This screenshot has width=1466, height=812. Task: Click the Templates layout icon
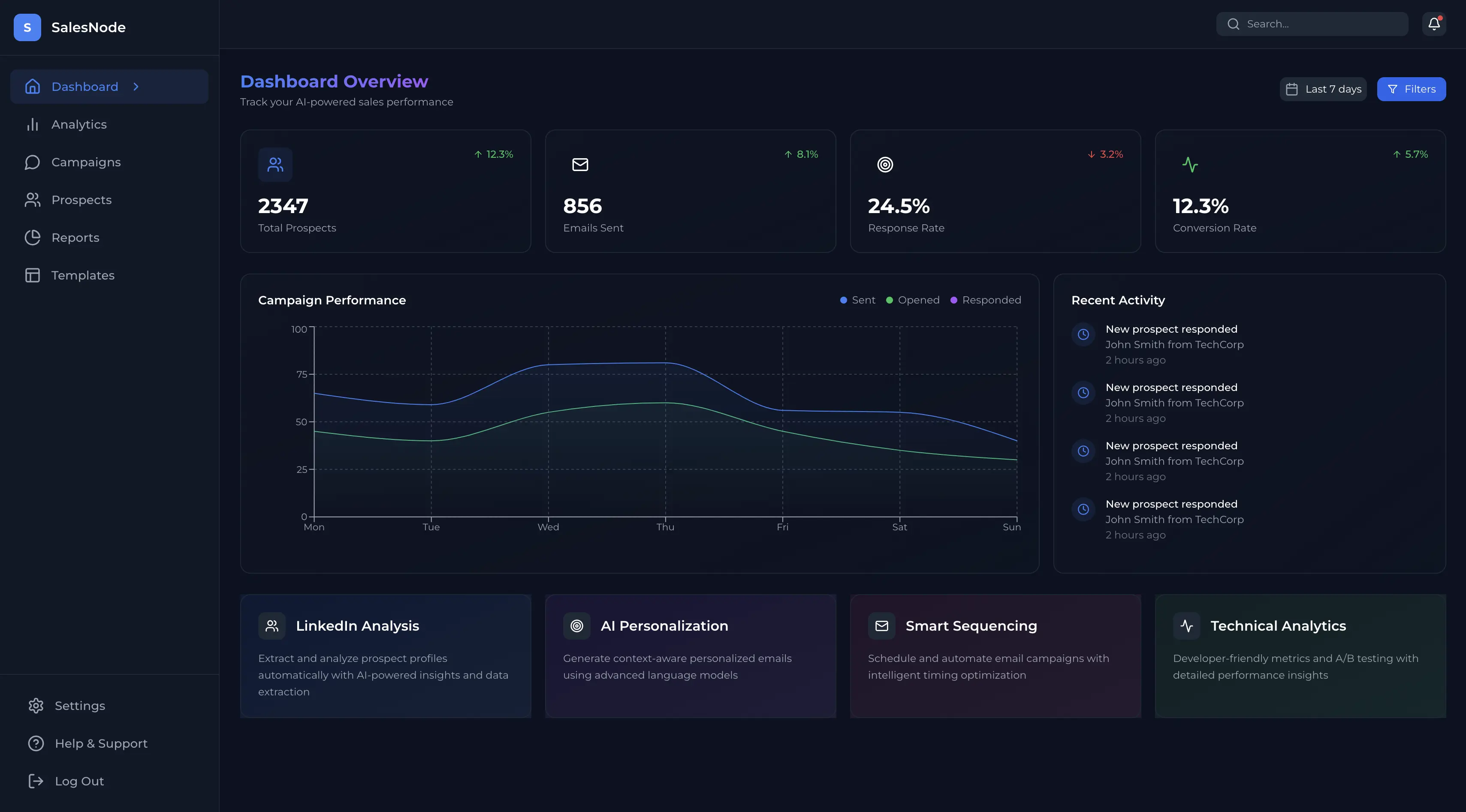33,275
